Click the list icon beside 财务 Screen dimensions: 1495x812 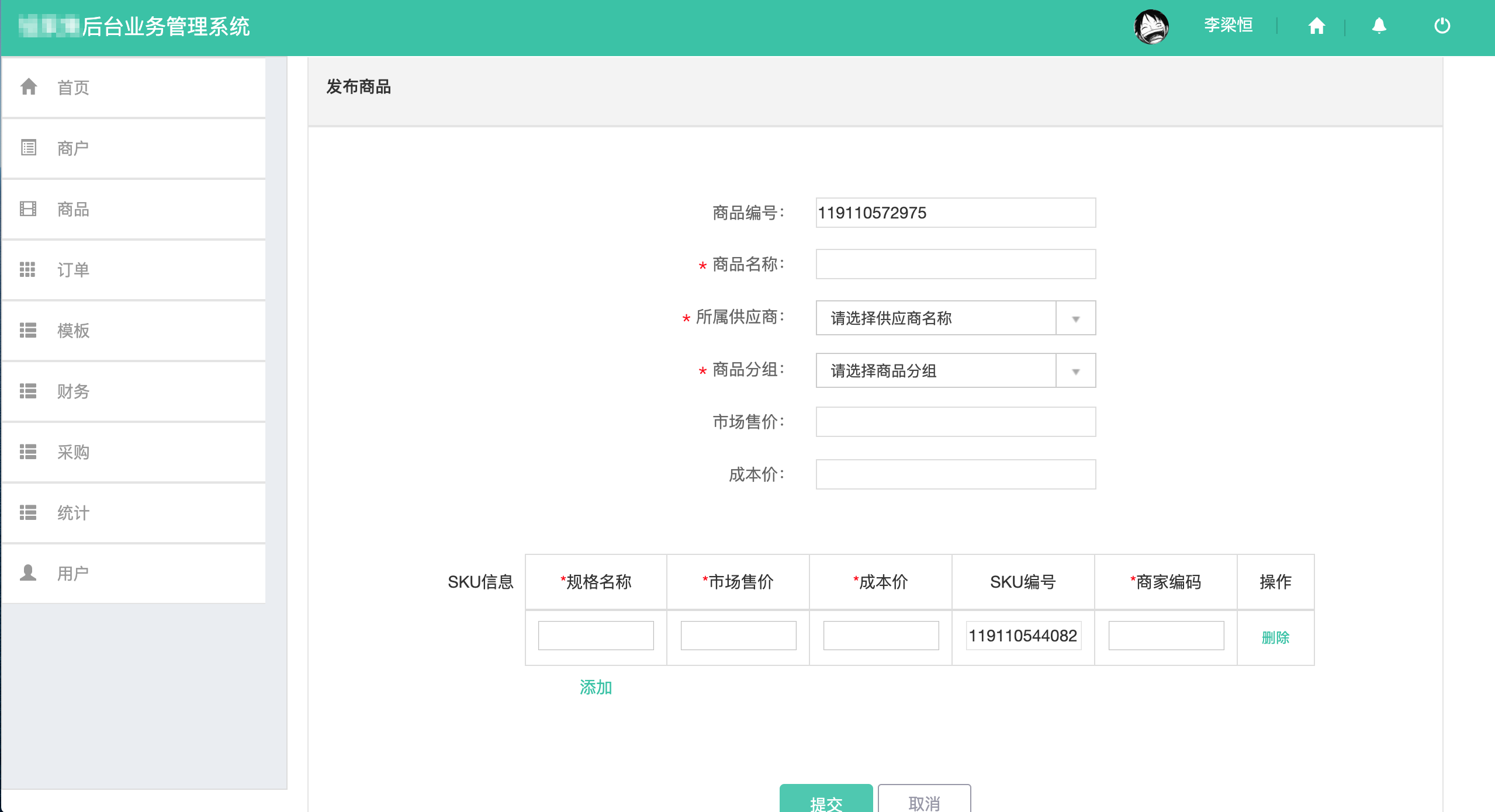click(28, 391)
